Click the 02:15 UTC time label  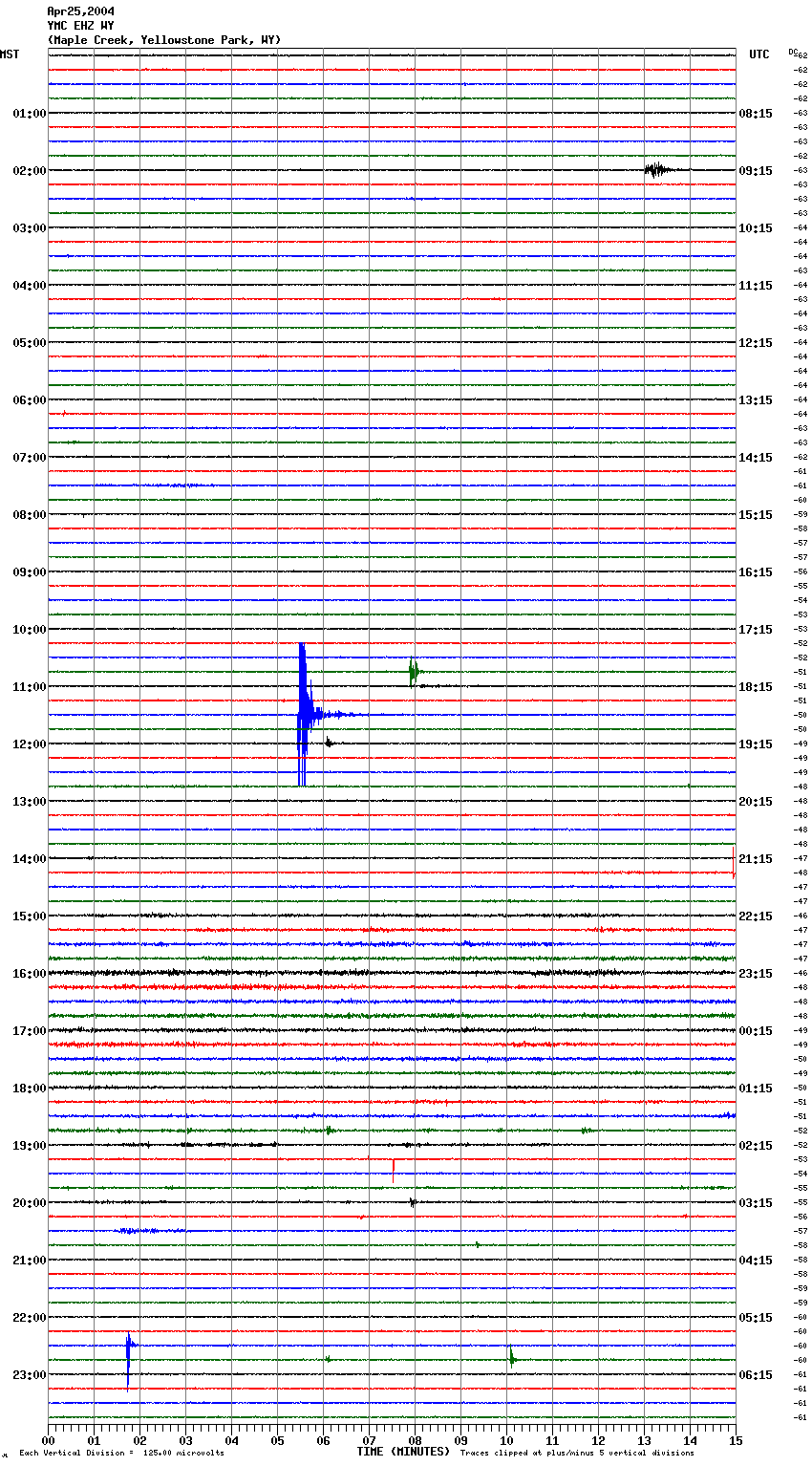click(756, 1146)
